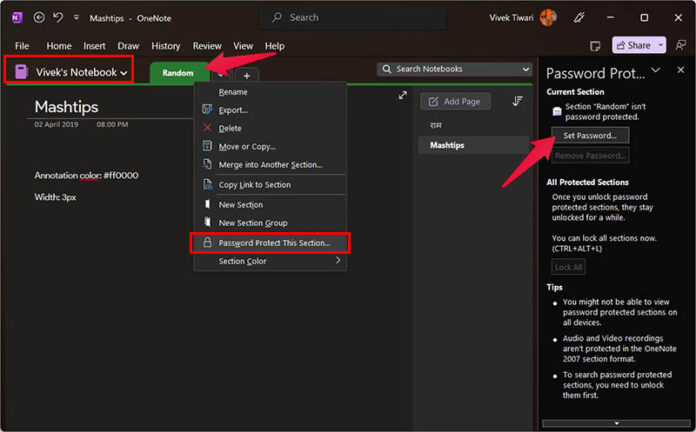Click the Add Page button
696x432 pixels.
coord(455,101)
